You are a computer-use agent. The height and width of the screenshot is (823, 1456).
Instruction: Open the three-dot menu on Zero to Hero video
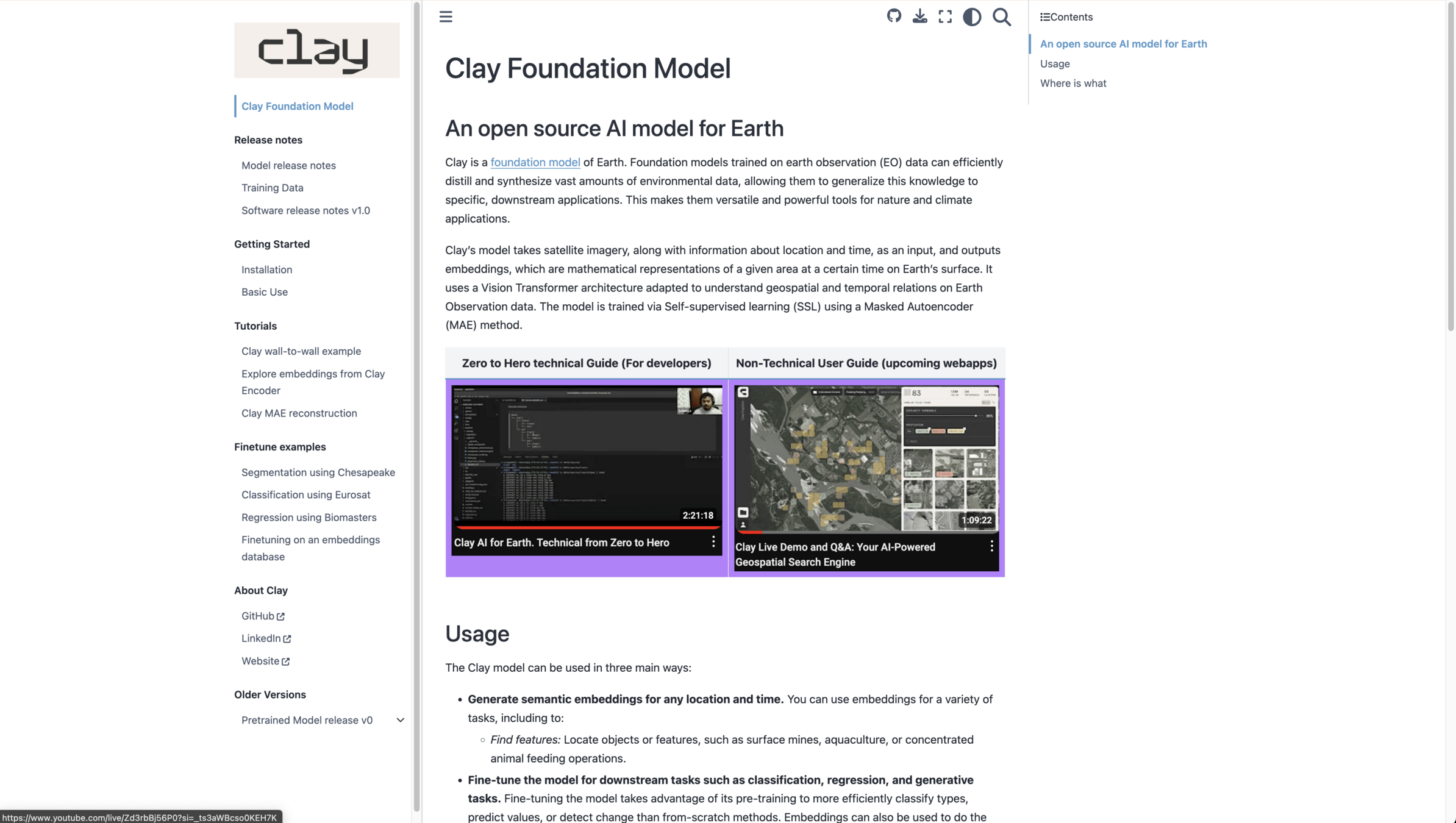click(x=713, y=541)
